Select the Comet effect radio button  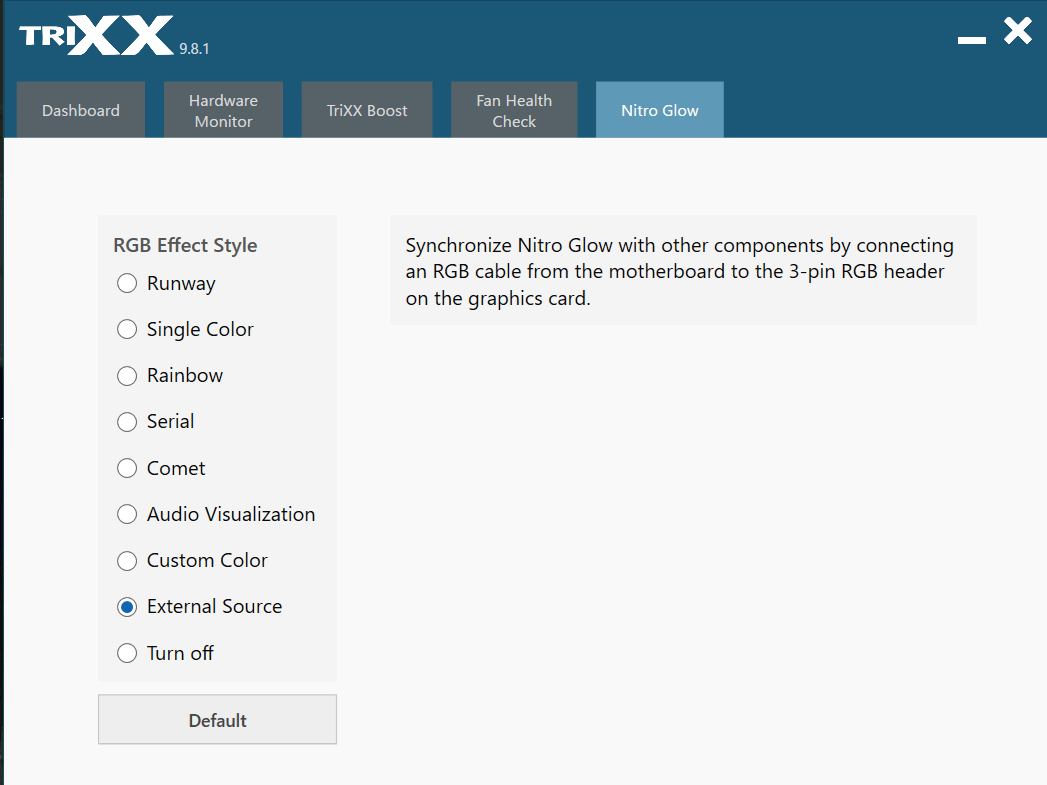click(x=127, y=468)
